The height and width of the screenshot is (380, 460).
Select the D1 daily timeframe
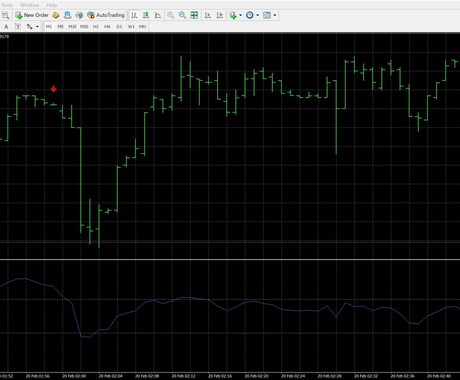pyautogui.click(x=119, y=27)
